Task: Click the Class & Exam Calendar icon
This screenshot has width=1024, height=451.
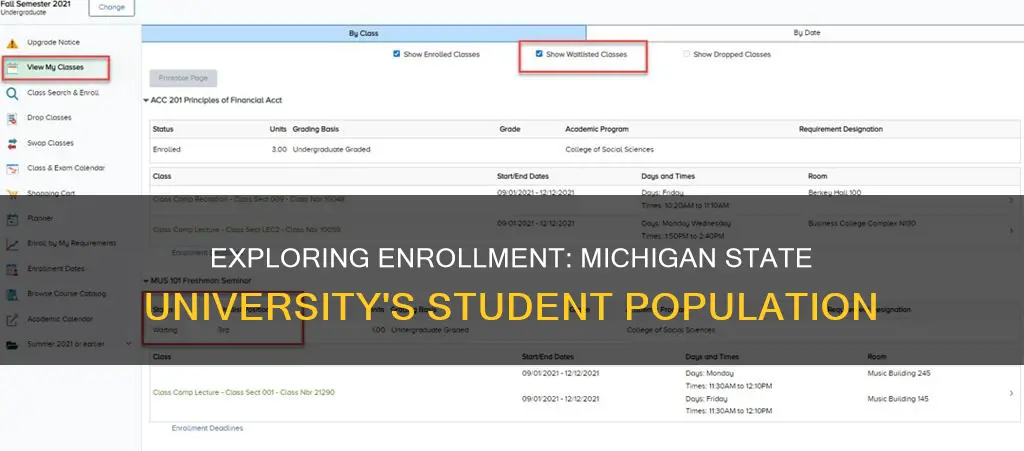Action: click(x=12, y=169)
